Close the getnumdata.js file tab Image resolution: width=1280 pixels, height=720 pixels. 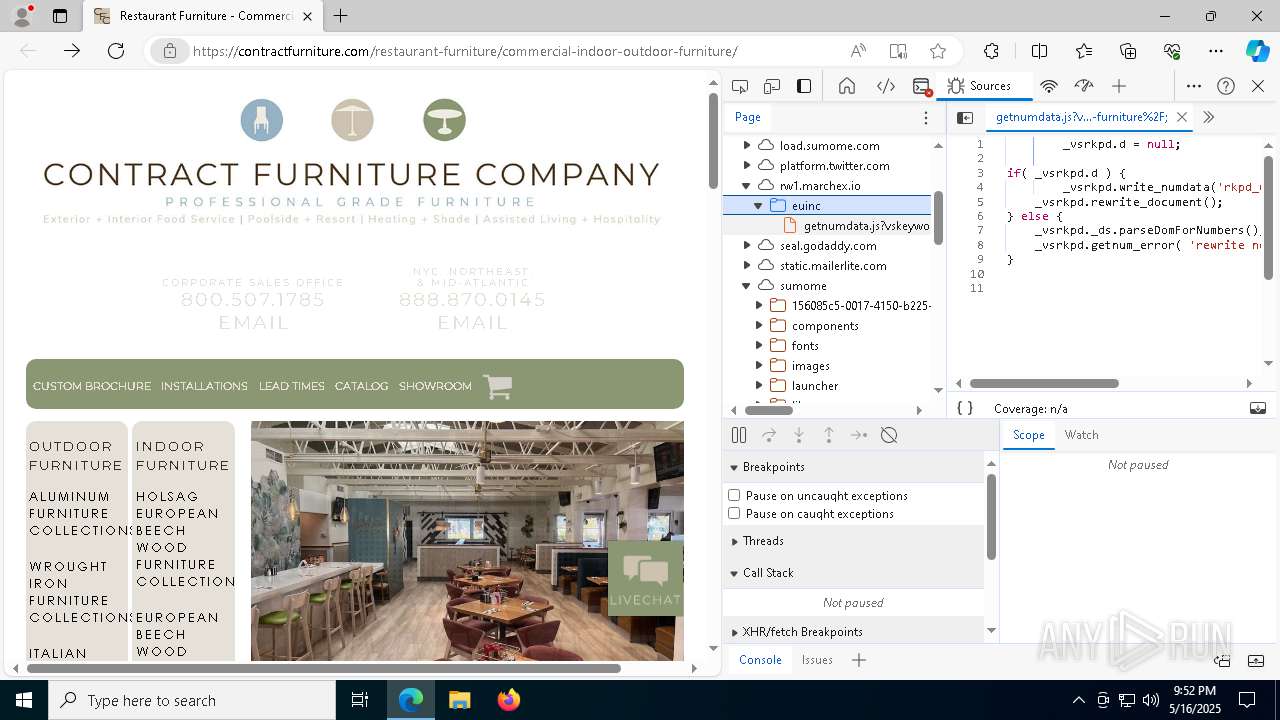[1182, 117]
